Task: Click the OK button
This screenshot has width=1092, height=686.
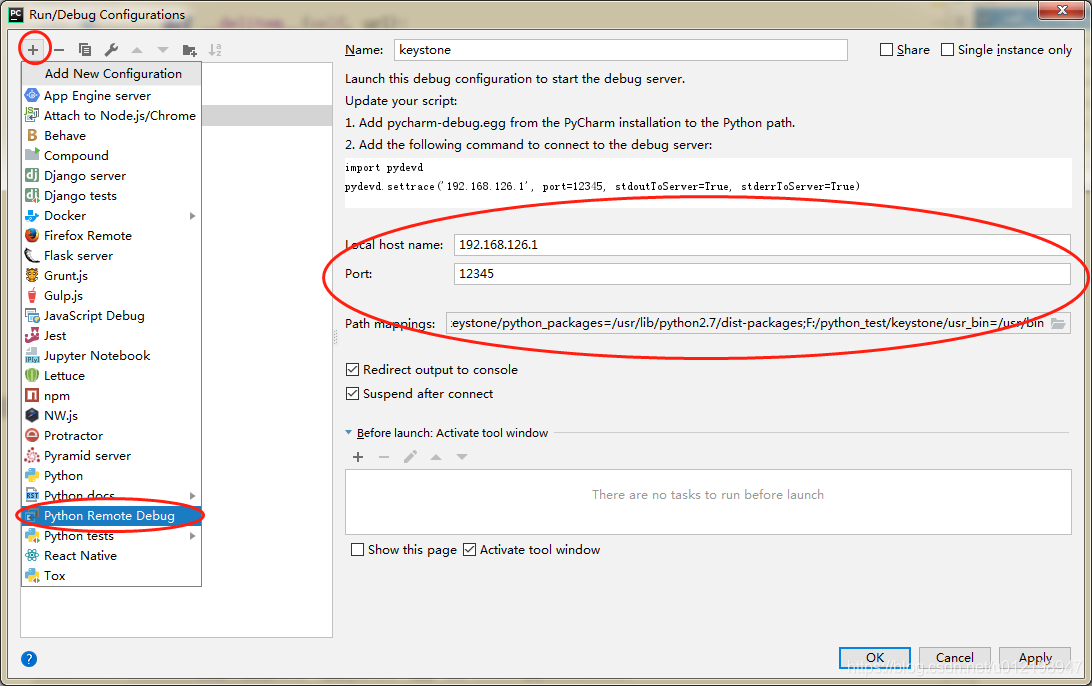Action: click(875, 658)
